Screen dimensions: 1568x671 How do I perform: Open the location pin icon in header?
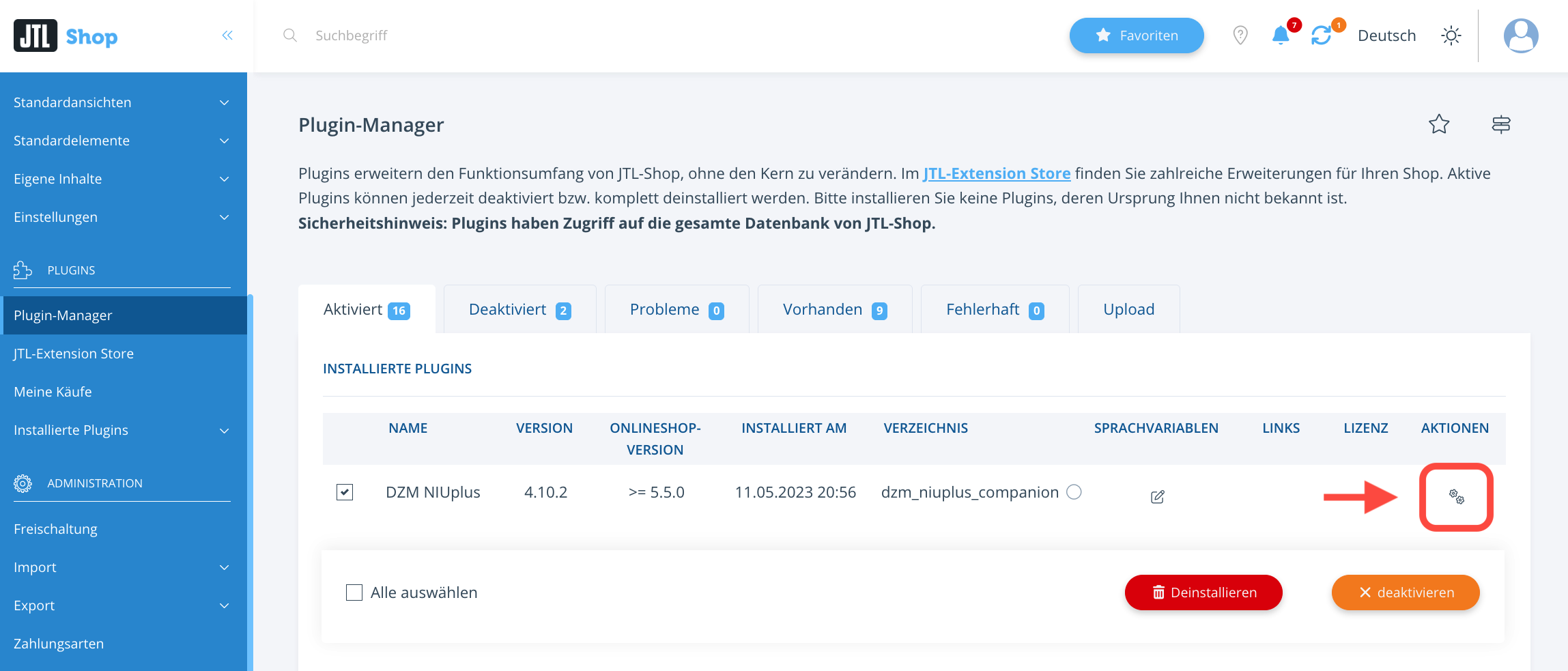tap(1240, 35)
